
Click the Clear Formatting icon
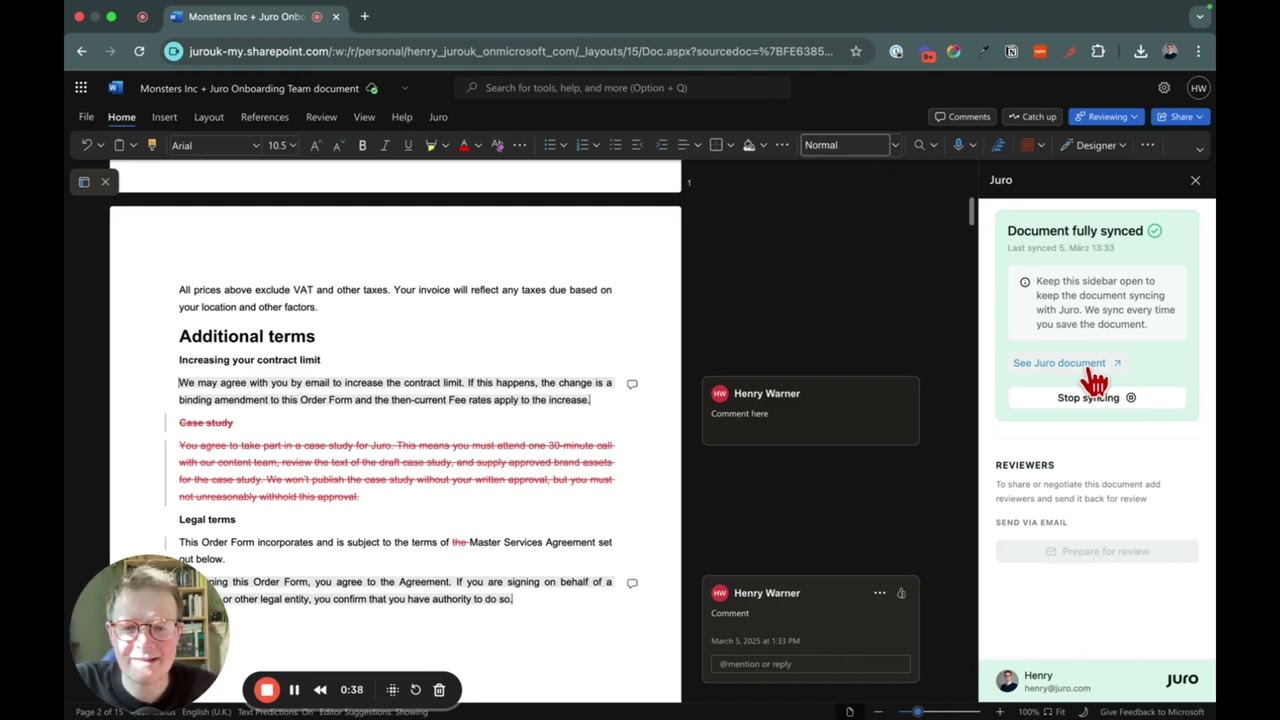click(497, 145)
